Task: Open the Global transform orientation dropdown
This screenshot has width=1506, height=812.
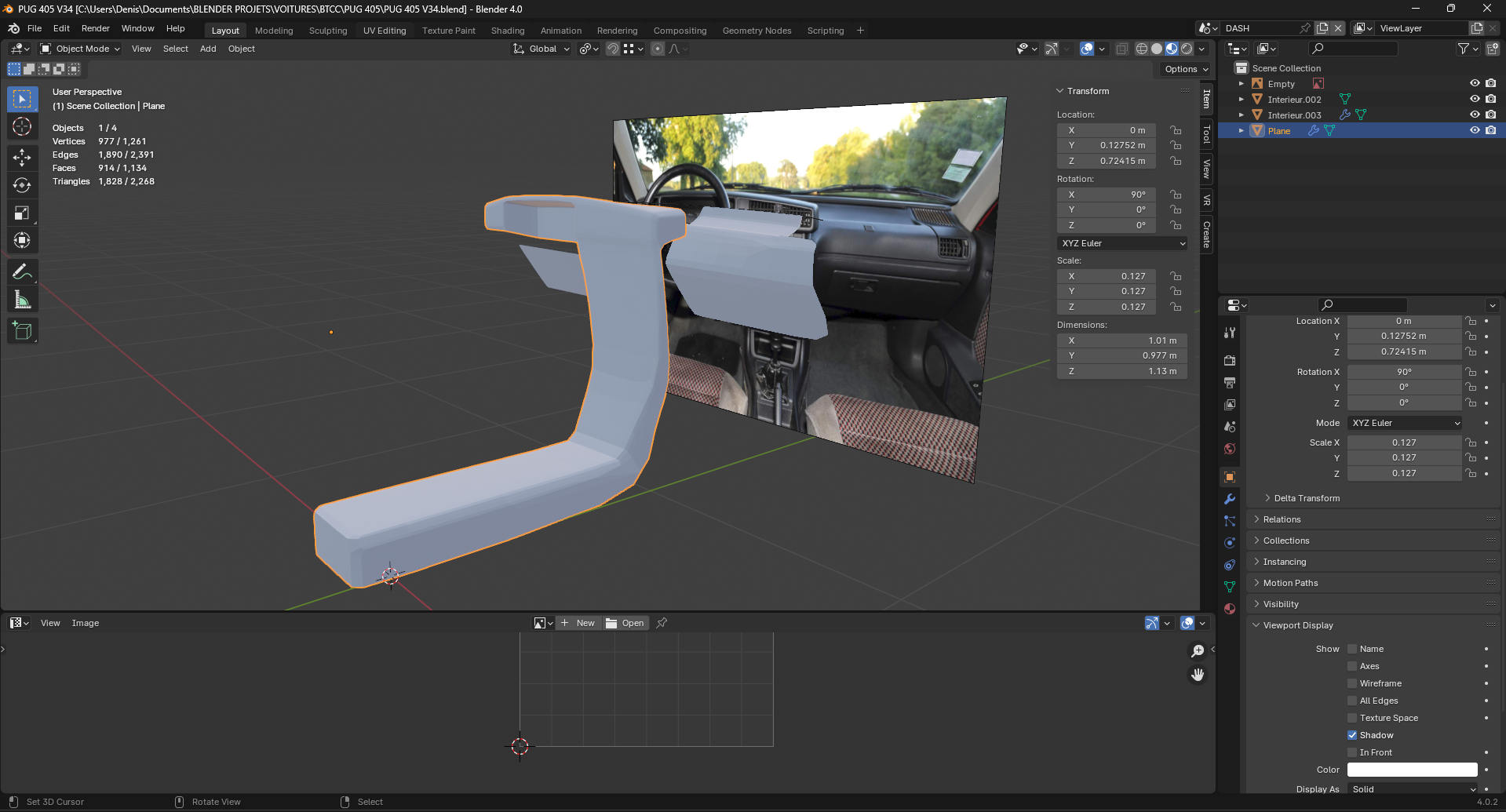Action: click(542, 49)
